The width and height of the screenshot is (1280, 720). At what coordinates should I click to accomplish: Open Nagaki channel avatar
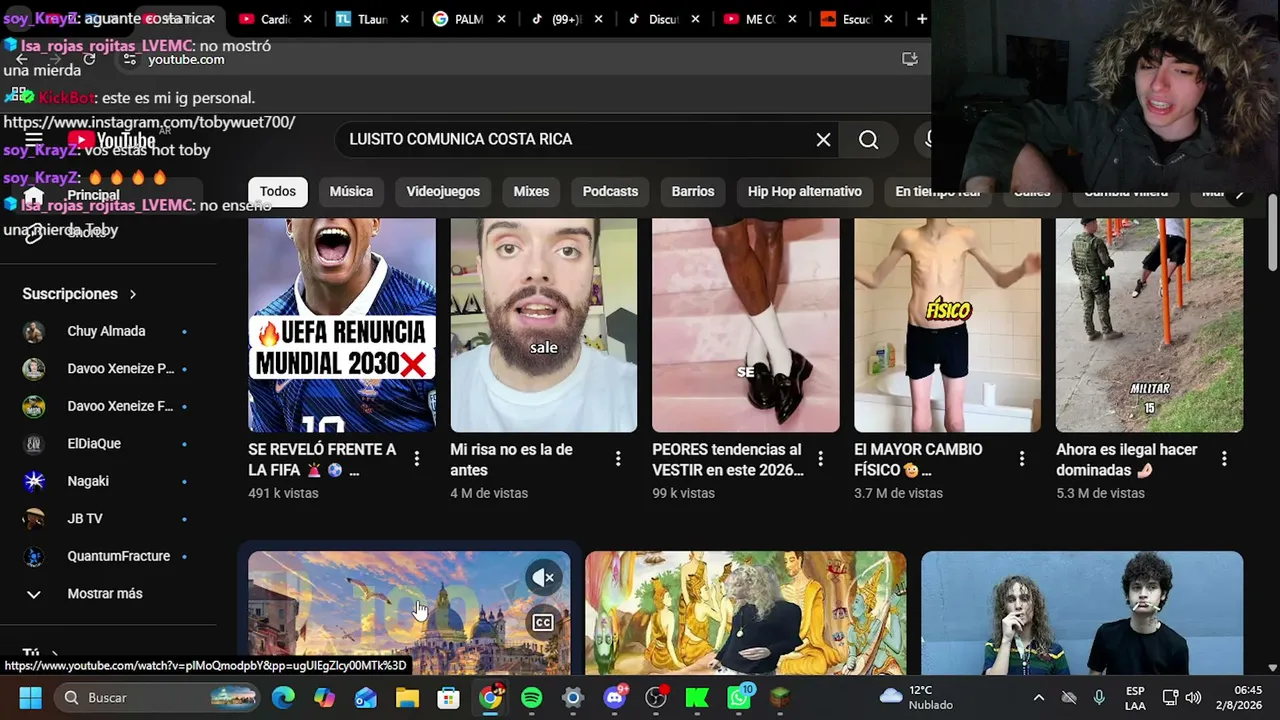click(34, 482)
